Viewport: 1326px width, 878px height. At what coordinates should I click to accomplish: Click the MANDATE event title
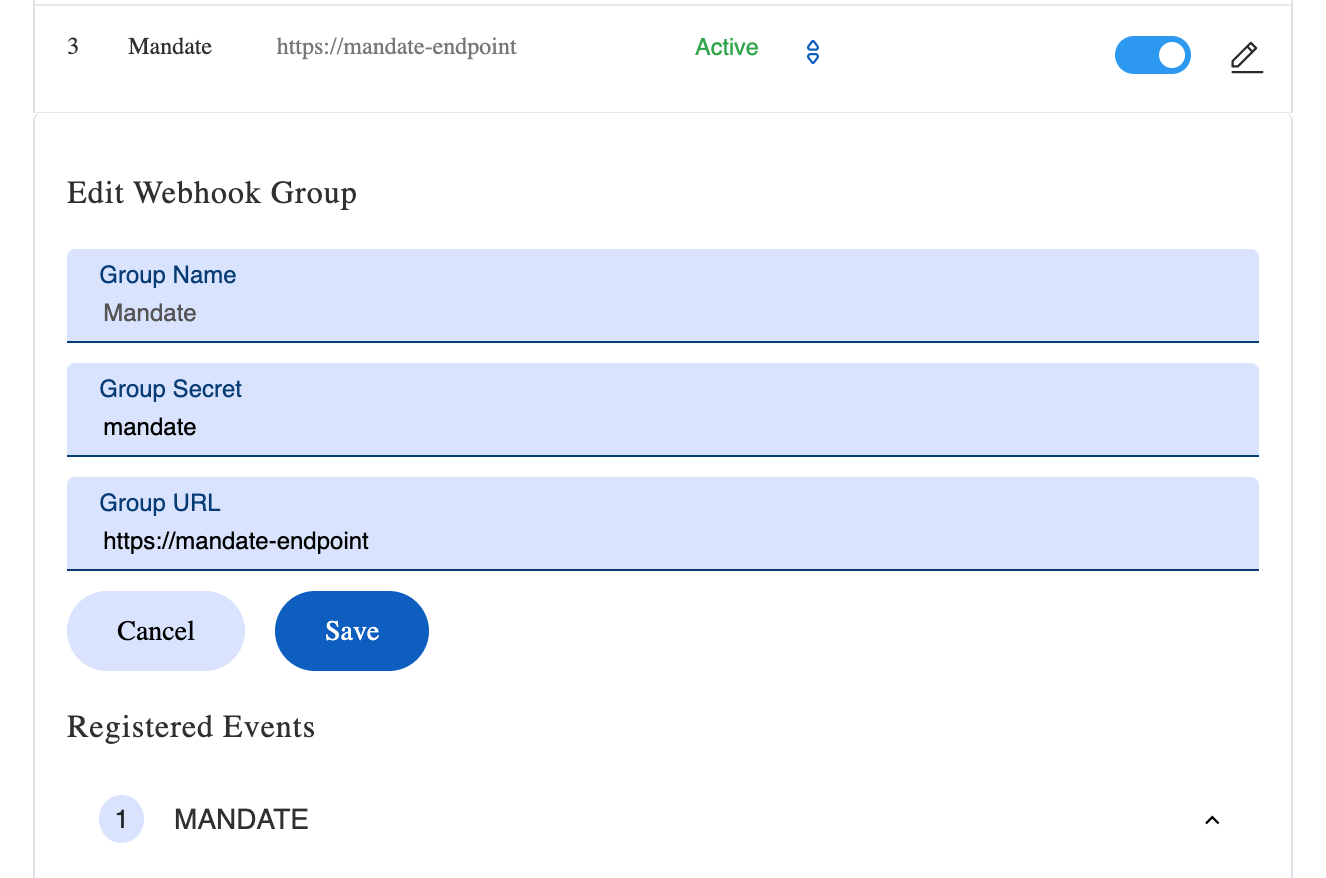(241, 820)
